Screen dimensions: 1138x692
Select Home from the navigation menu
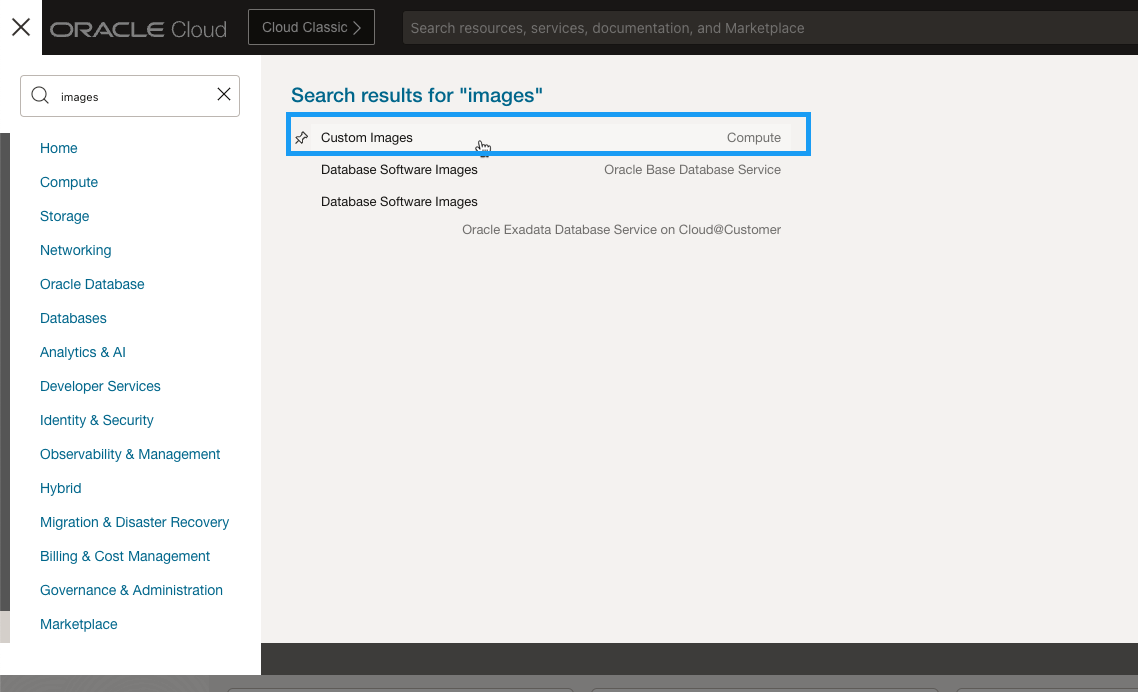[x=58, y=148]
